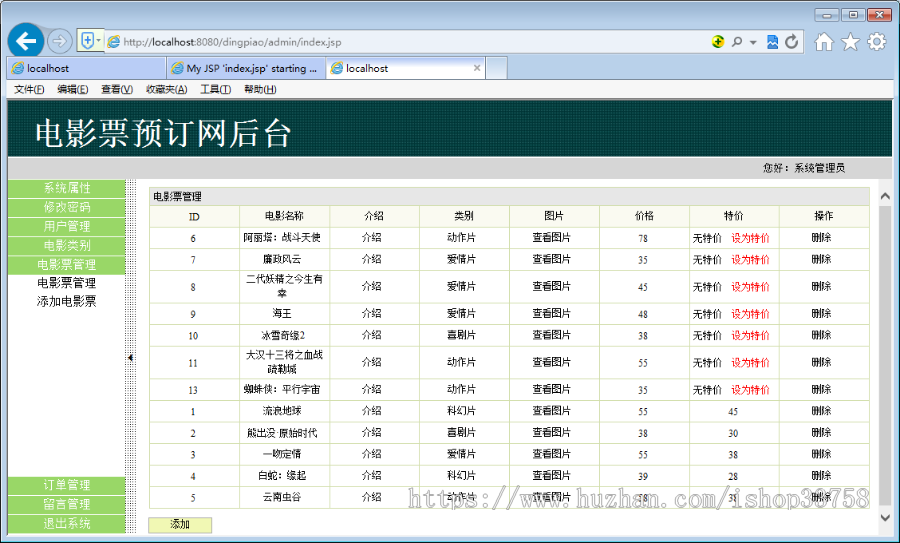Go back with the browser back arrow
This screenshot has width=900, height=543.
point(26,41)
